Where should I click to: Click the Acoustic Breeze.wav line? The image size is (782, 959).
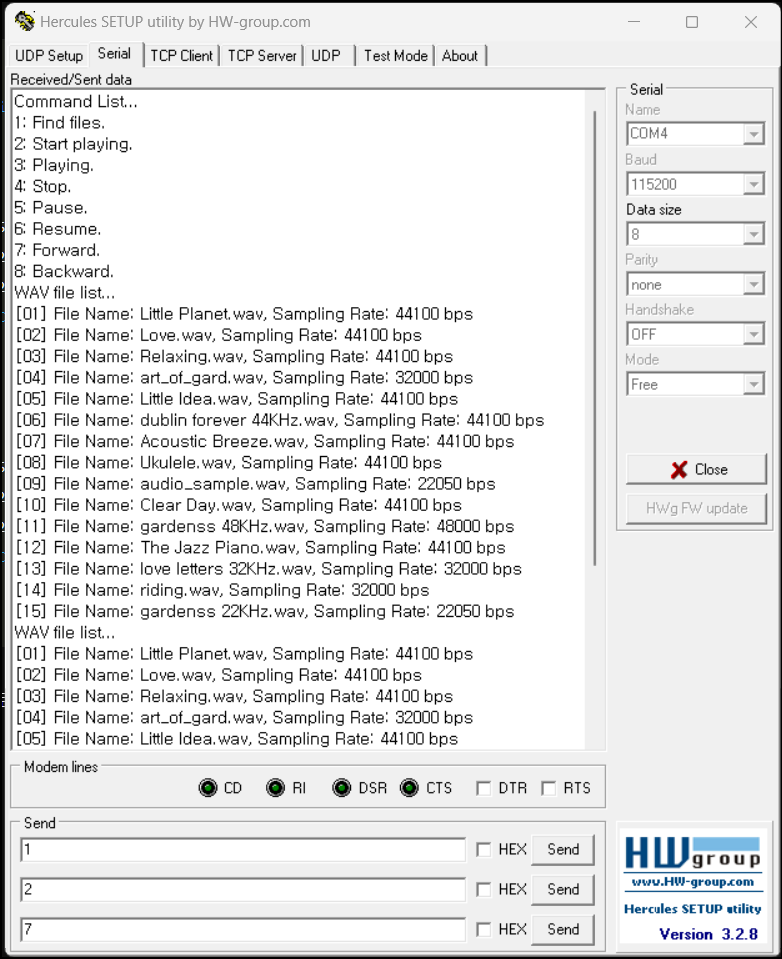(265, 442)
